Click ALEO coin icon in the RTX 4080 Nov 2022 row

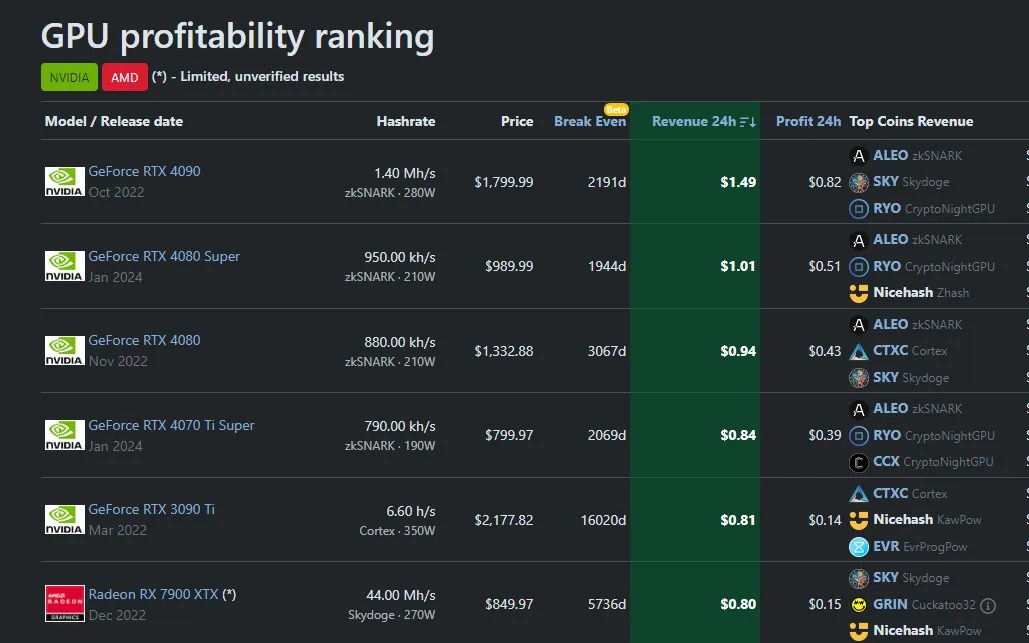(x=858, y=325)
